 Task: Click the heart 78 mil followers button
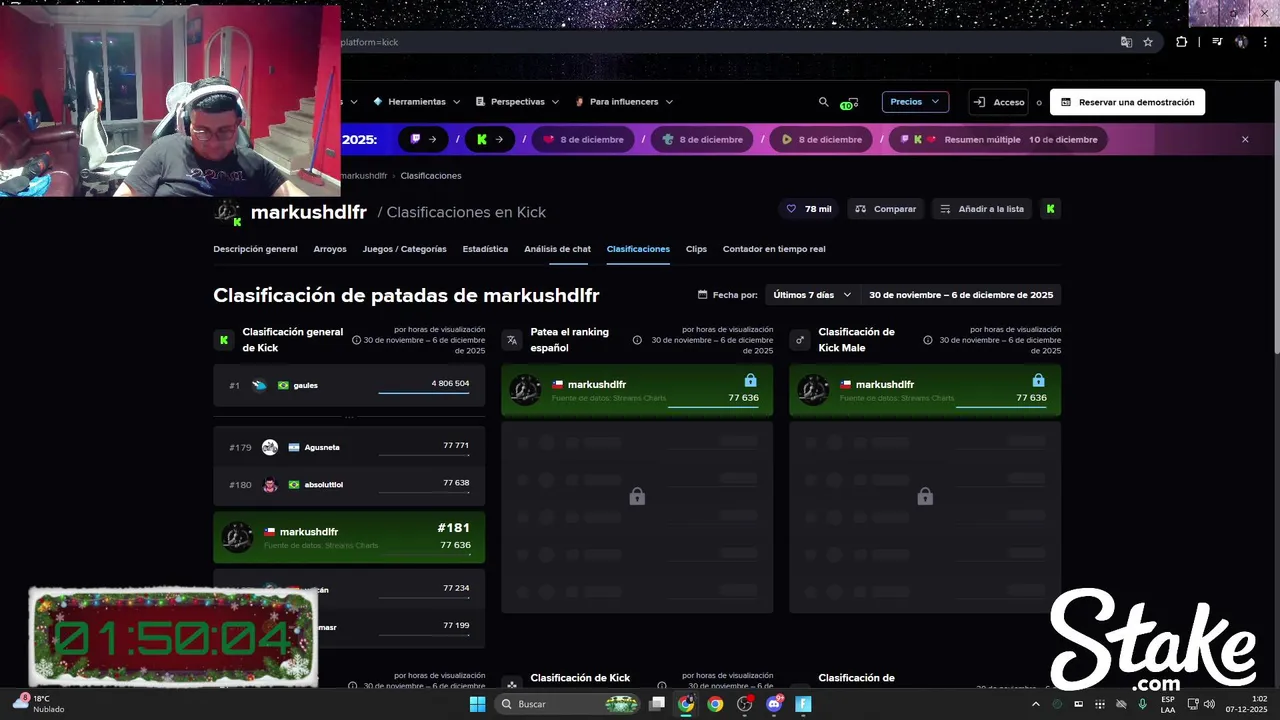point(809,209)
